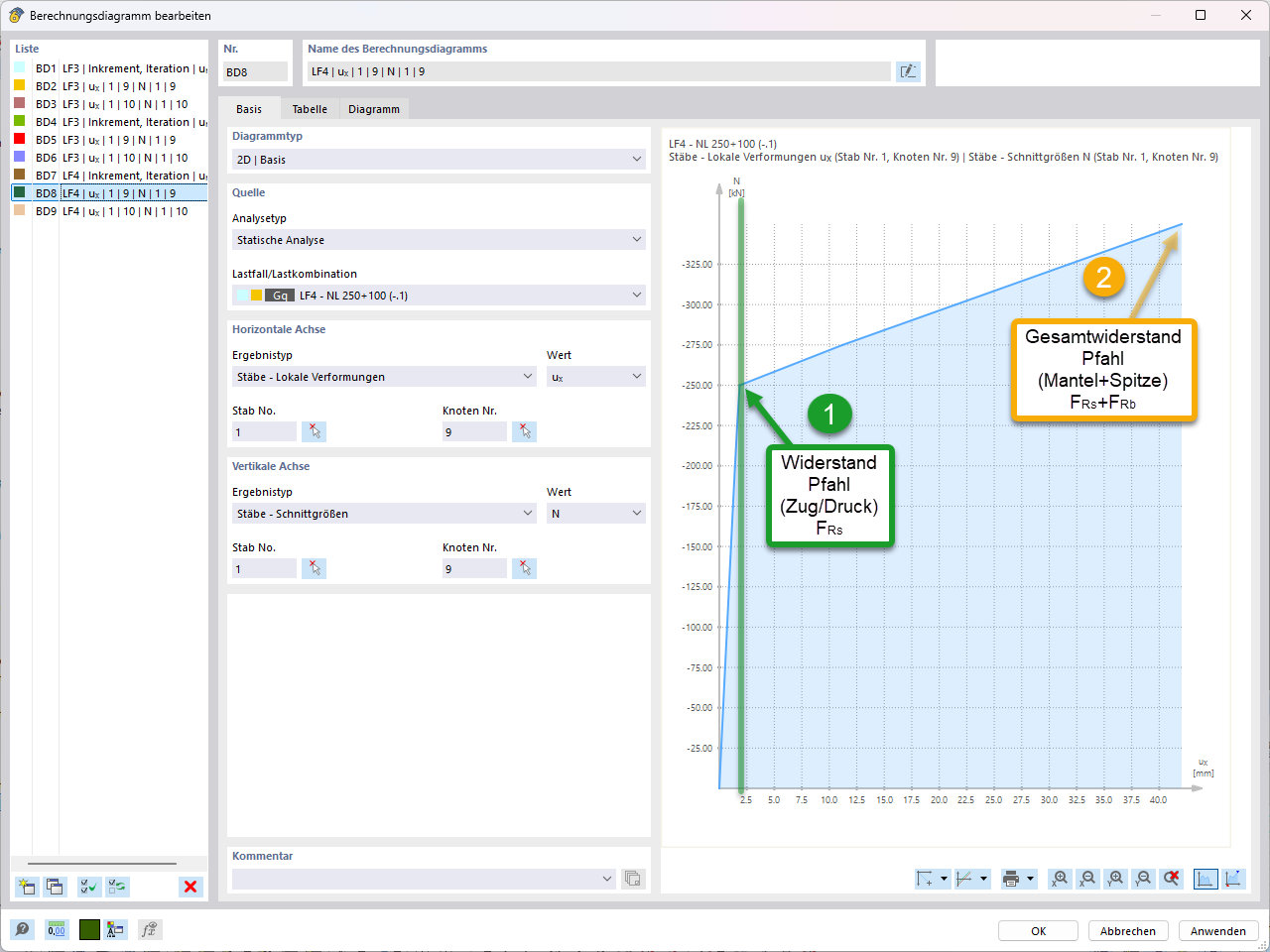Select list entry BD9 LF4
The height and width of the screenshot is (952, 1270).
[x=109, y=211]
